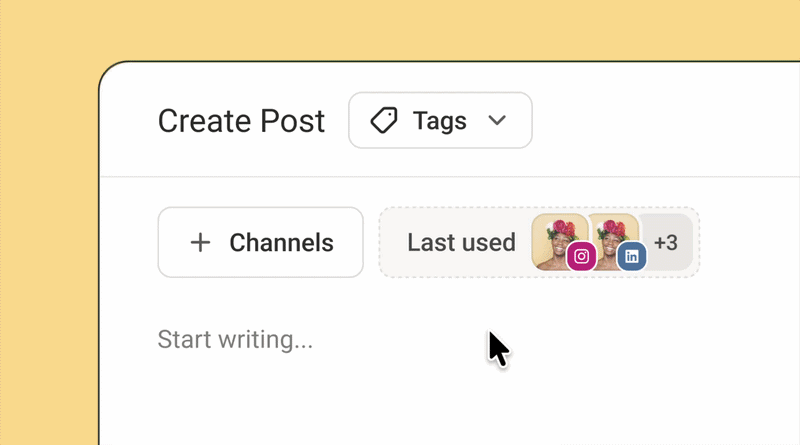
Task: Click the plus icon before Channels
Action: (201, 242)
